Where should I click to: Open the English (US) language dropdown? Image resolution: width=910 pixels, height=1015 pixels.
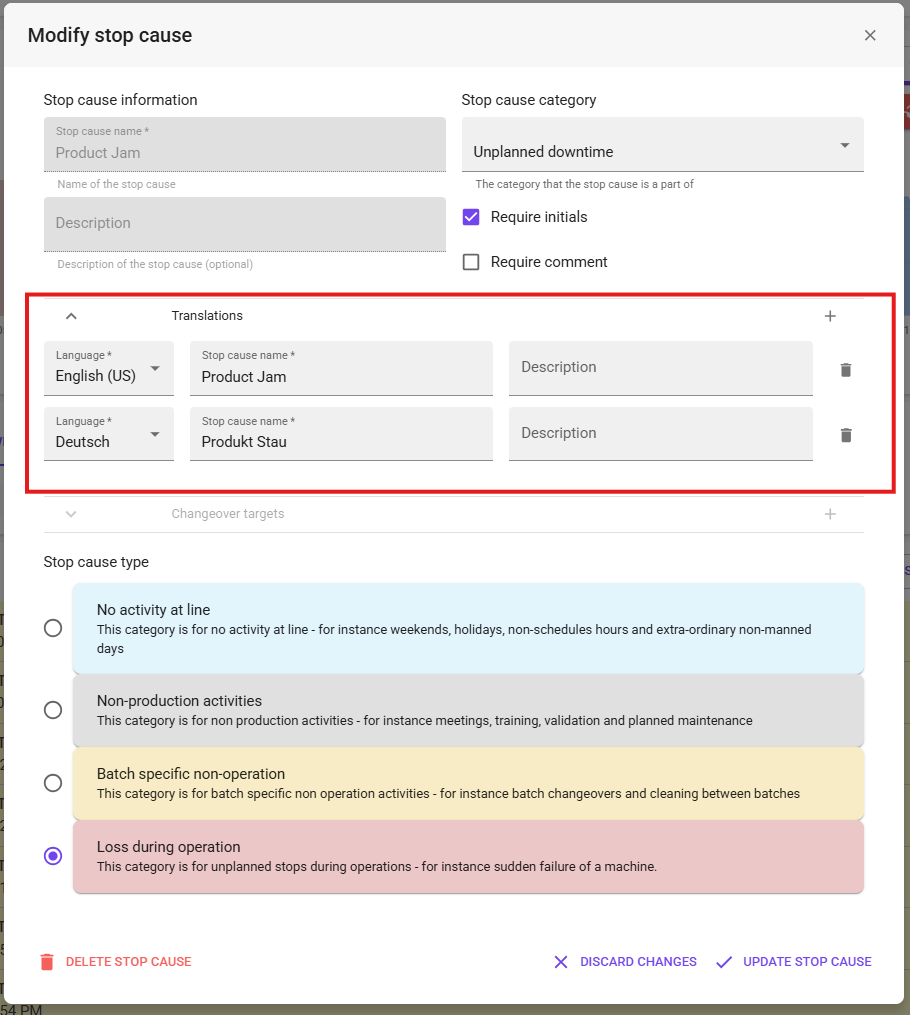click(109, 368)
